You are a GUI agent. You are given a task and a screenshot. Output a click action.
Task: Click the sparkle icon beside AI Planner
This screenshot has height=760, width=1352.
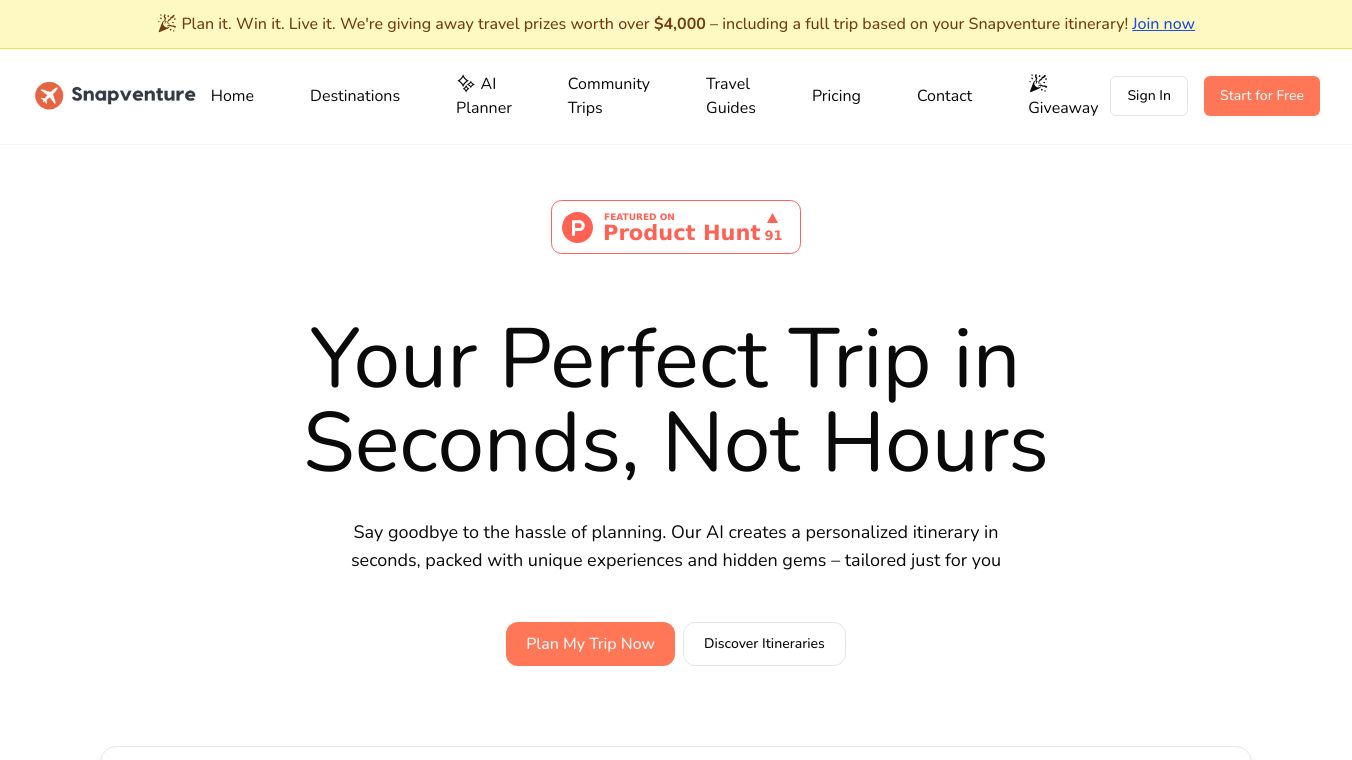point(466,84)
